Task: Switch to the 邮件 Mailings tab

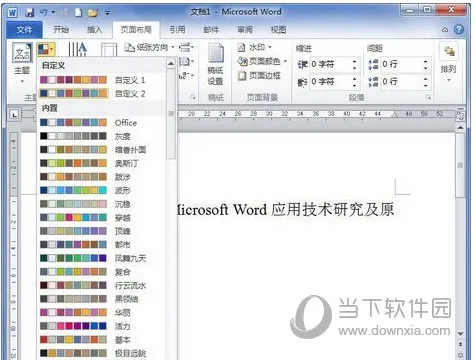Action: tap(211, 30)
